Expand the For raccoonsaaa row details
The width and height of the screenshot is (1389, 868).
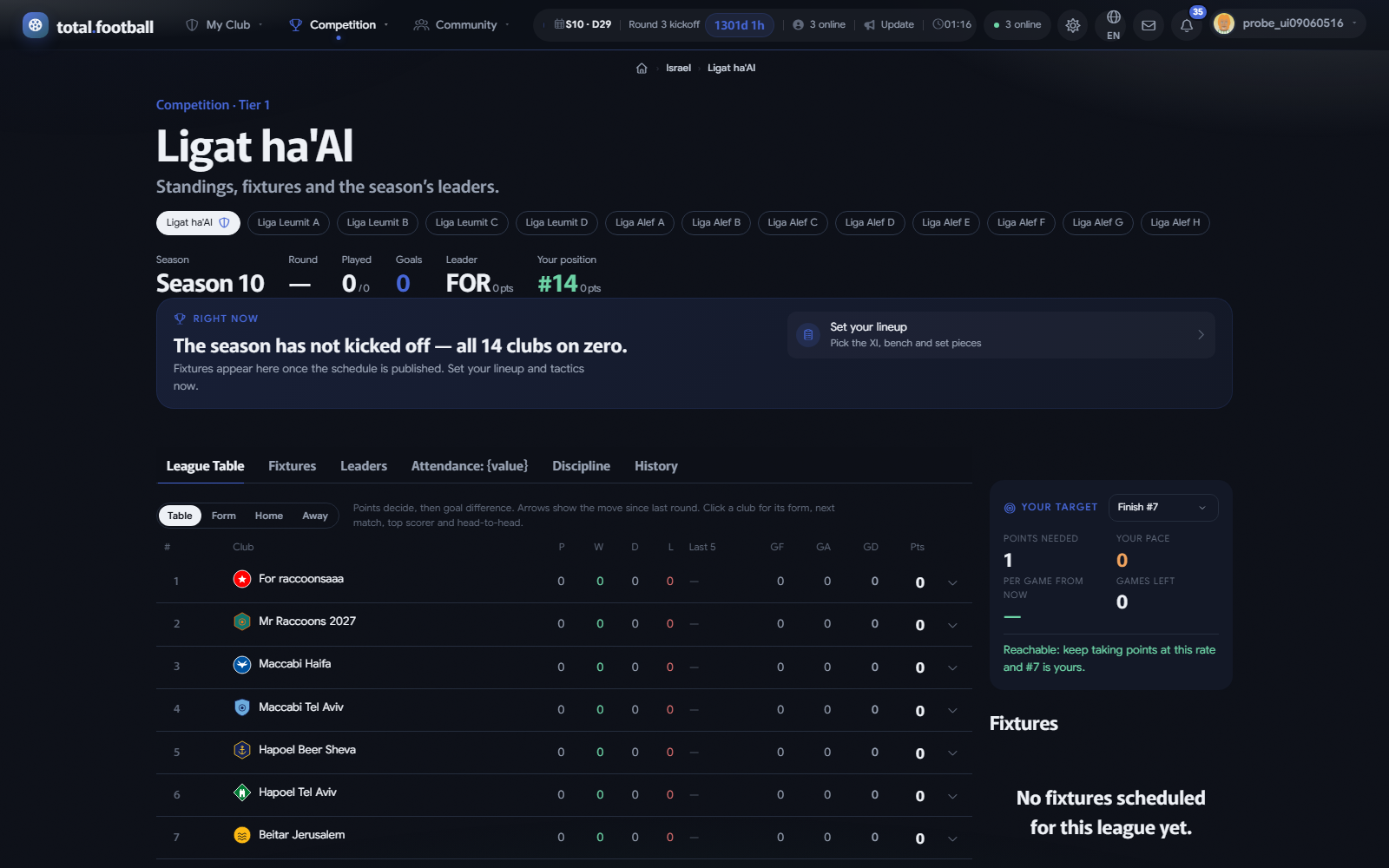tap(952, 582)
